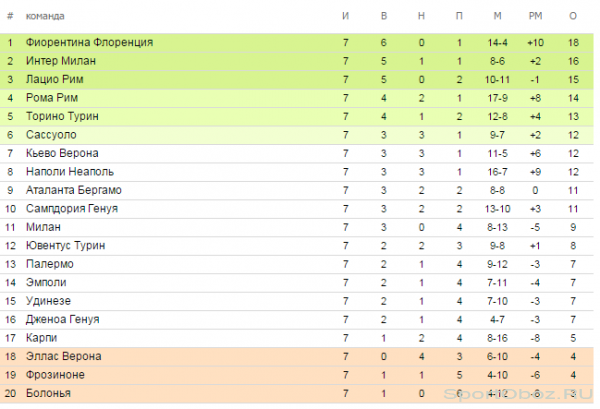This screenshot has height=409, width=600.
Task: Click the Фиорентина Флоренция team name
Action: click(x=89, y=42)
